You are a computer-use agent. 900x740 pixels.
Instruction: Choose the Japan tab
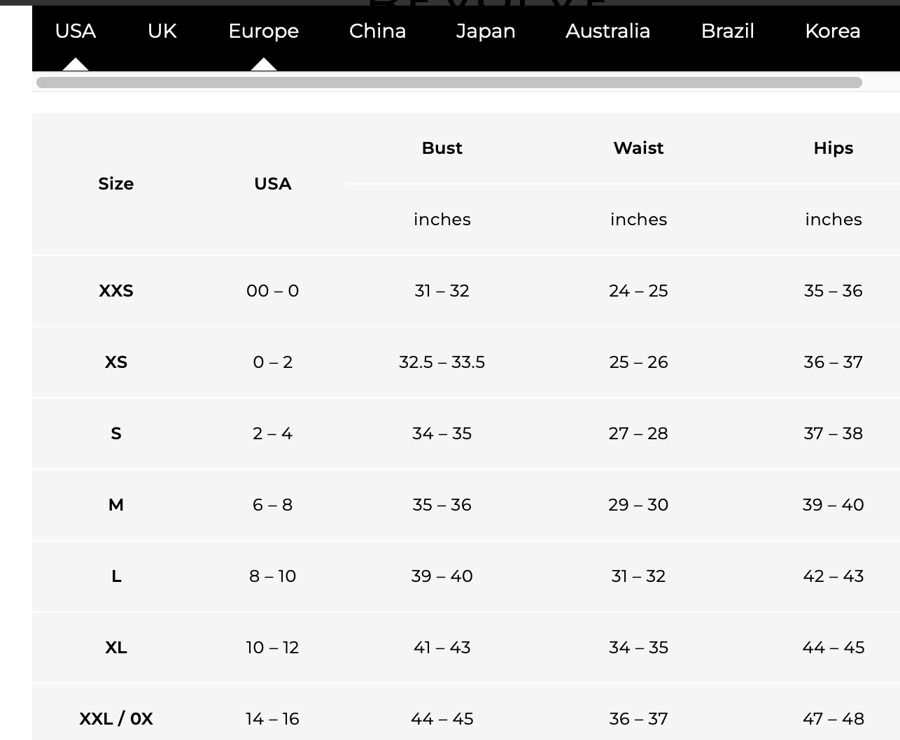485,31
